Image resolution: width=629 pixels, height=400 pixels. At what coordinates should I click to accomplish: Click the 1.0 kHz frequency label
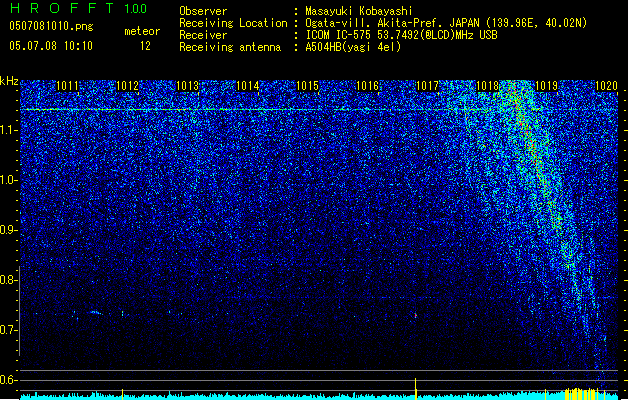pos(9,180)
